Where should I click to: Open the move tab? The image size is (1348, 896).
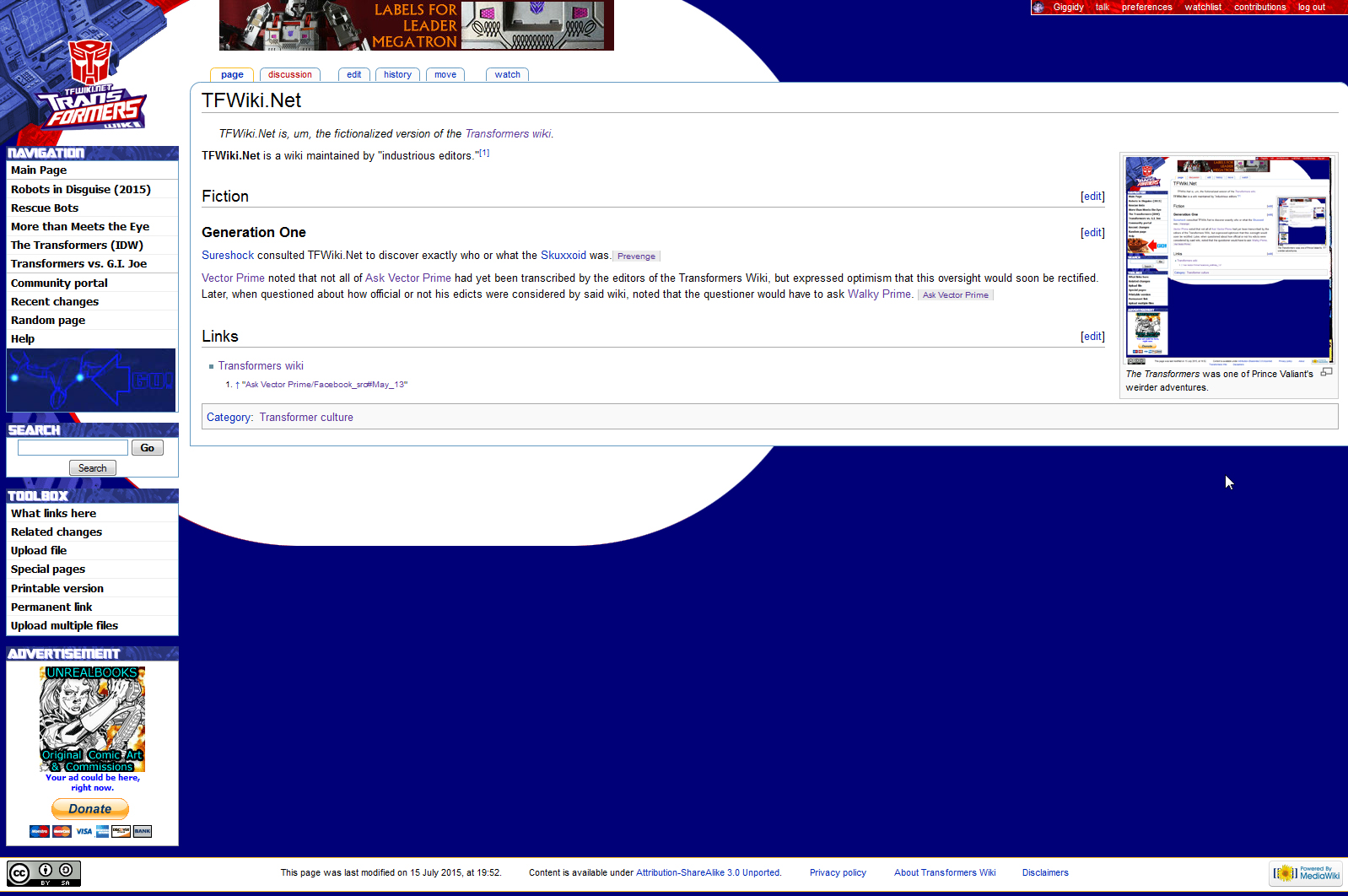[x=445, y=74]
